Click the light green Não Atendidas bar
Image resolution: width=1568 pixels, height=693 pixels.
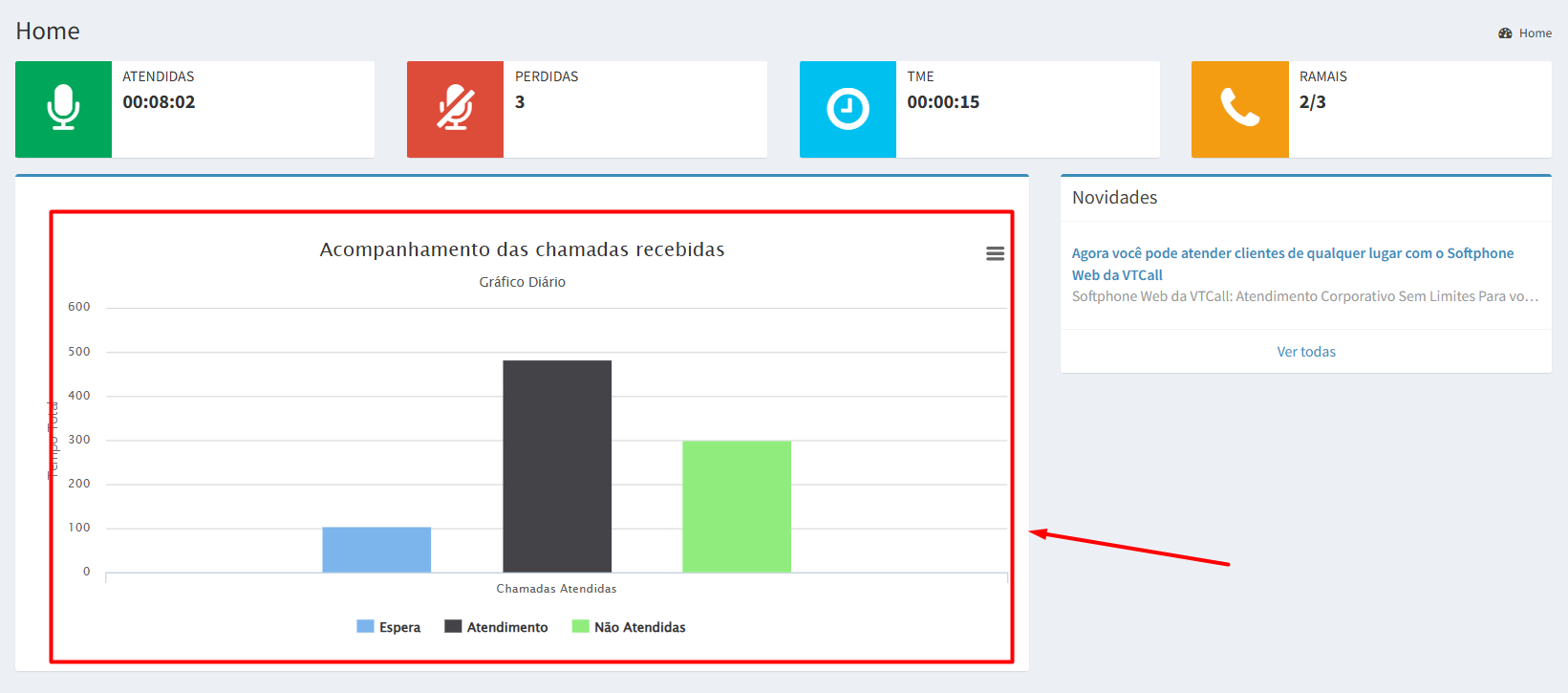pos(737,507)
